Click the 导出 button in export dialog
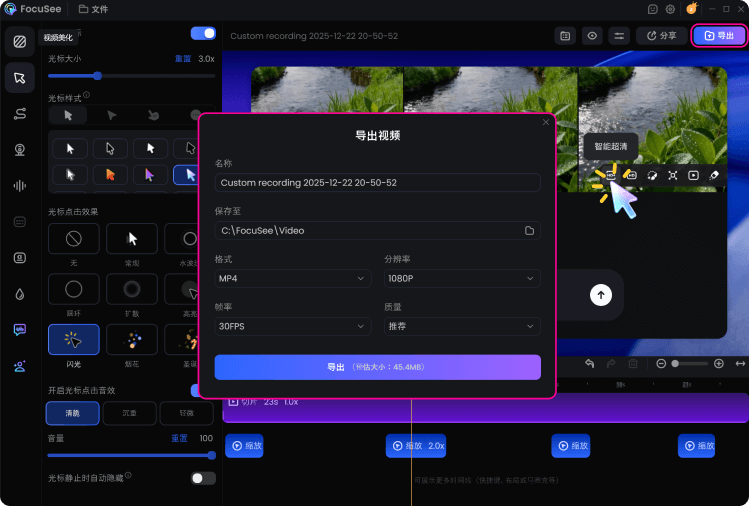 pos(377,367)
